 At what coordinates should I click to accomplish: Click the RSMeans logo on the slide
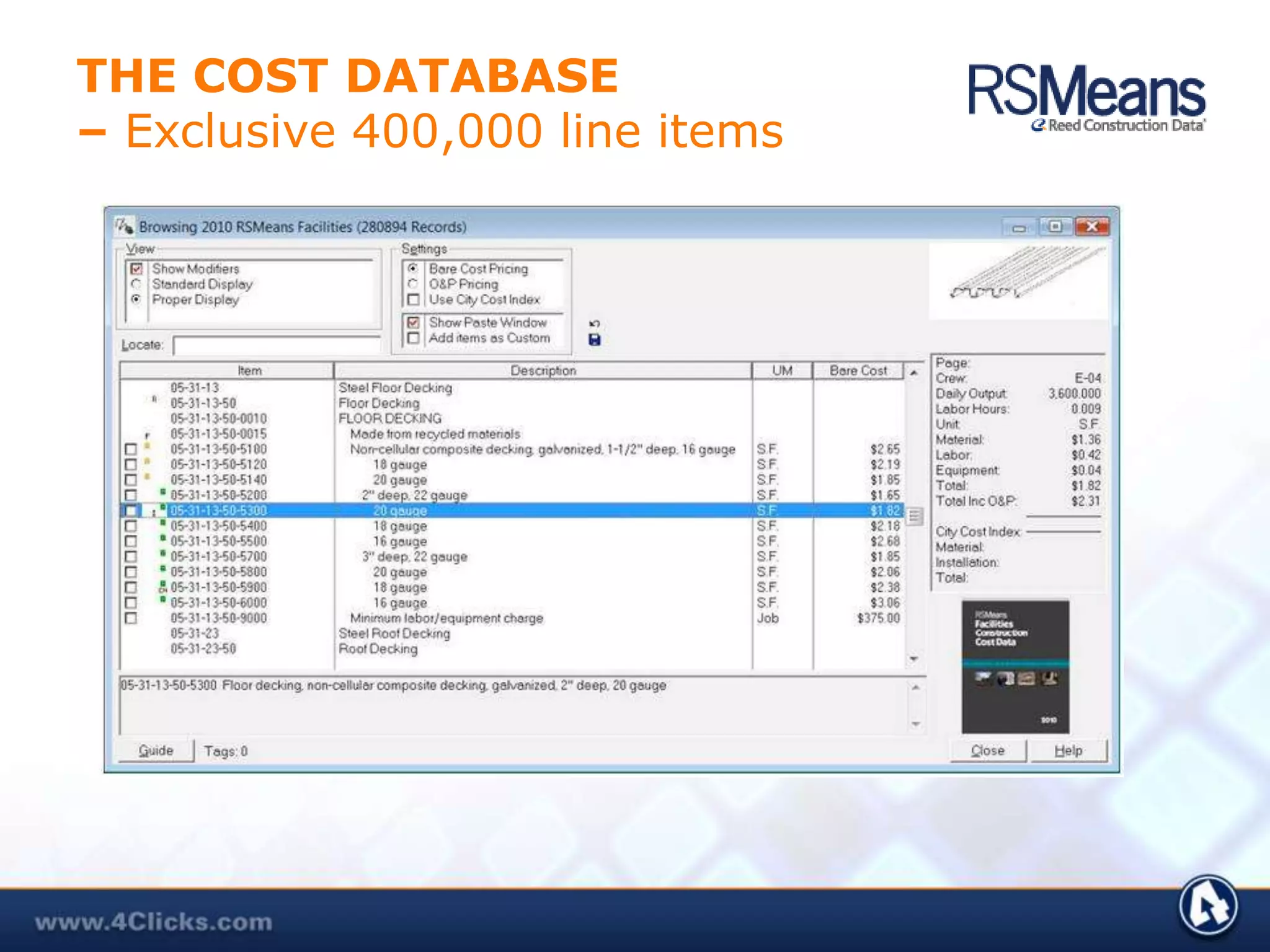[x=1086, y=98]
